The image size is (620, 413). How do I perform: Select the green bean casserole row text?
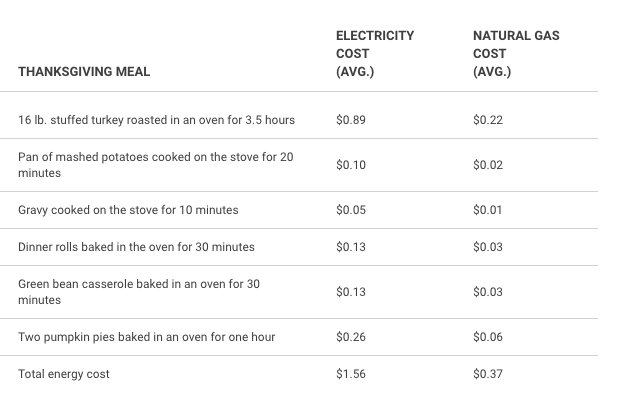coord(138,292)
